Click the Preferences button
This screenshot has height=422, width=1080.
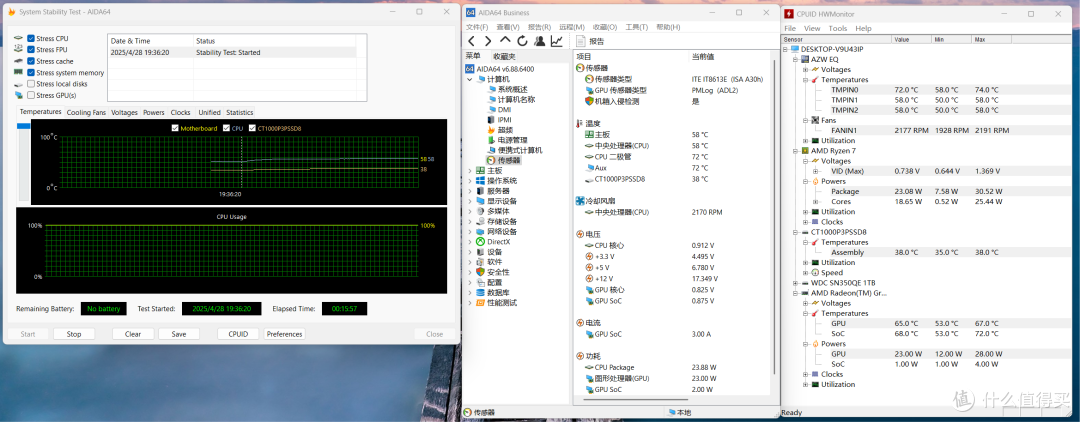[x=284, y=334]
